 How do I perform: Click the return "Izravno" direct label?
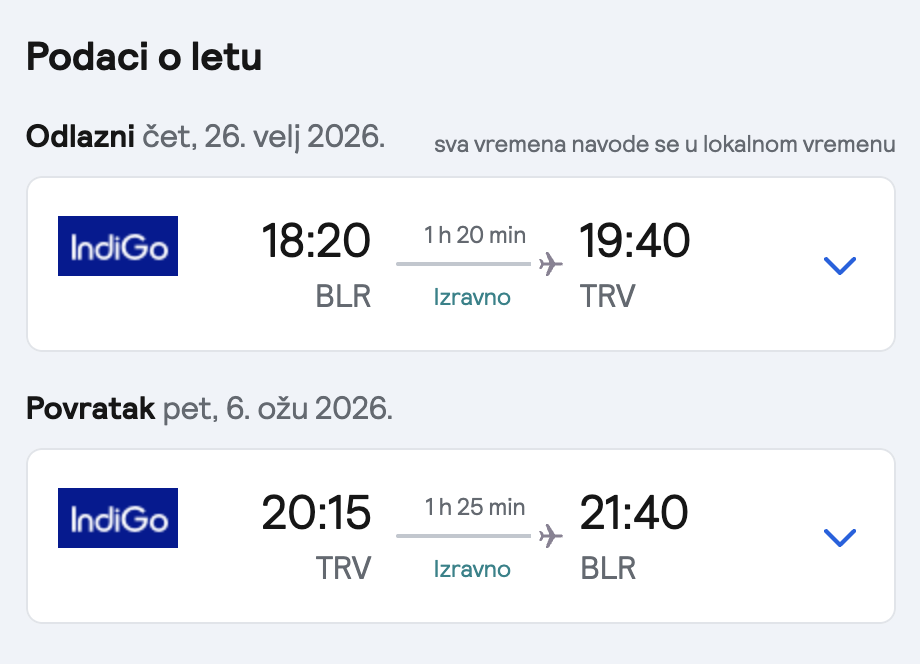pos(472,569)
